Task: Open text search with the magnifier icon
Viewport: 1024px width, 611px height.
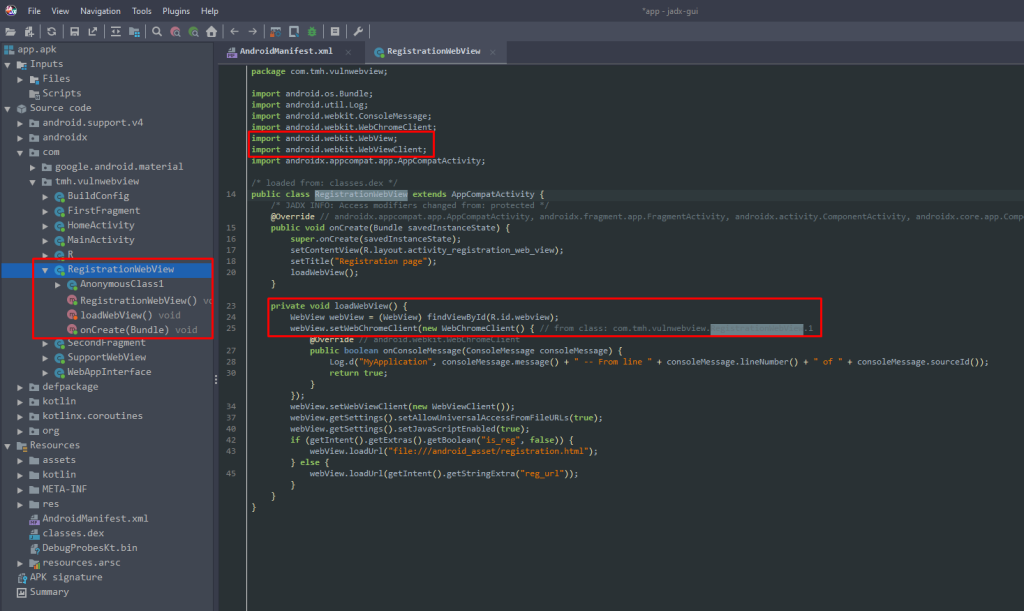Action: pyautogui.click(x=157, y=31)
